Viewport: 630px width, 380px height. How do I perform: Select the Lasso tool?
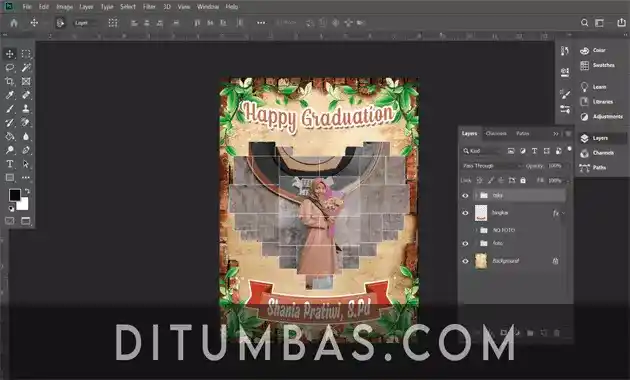click(10, 67)
